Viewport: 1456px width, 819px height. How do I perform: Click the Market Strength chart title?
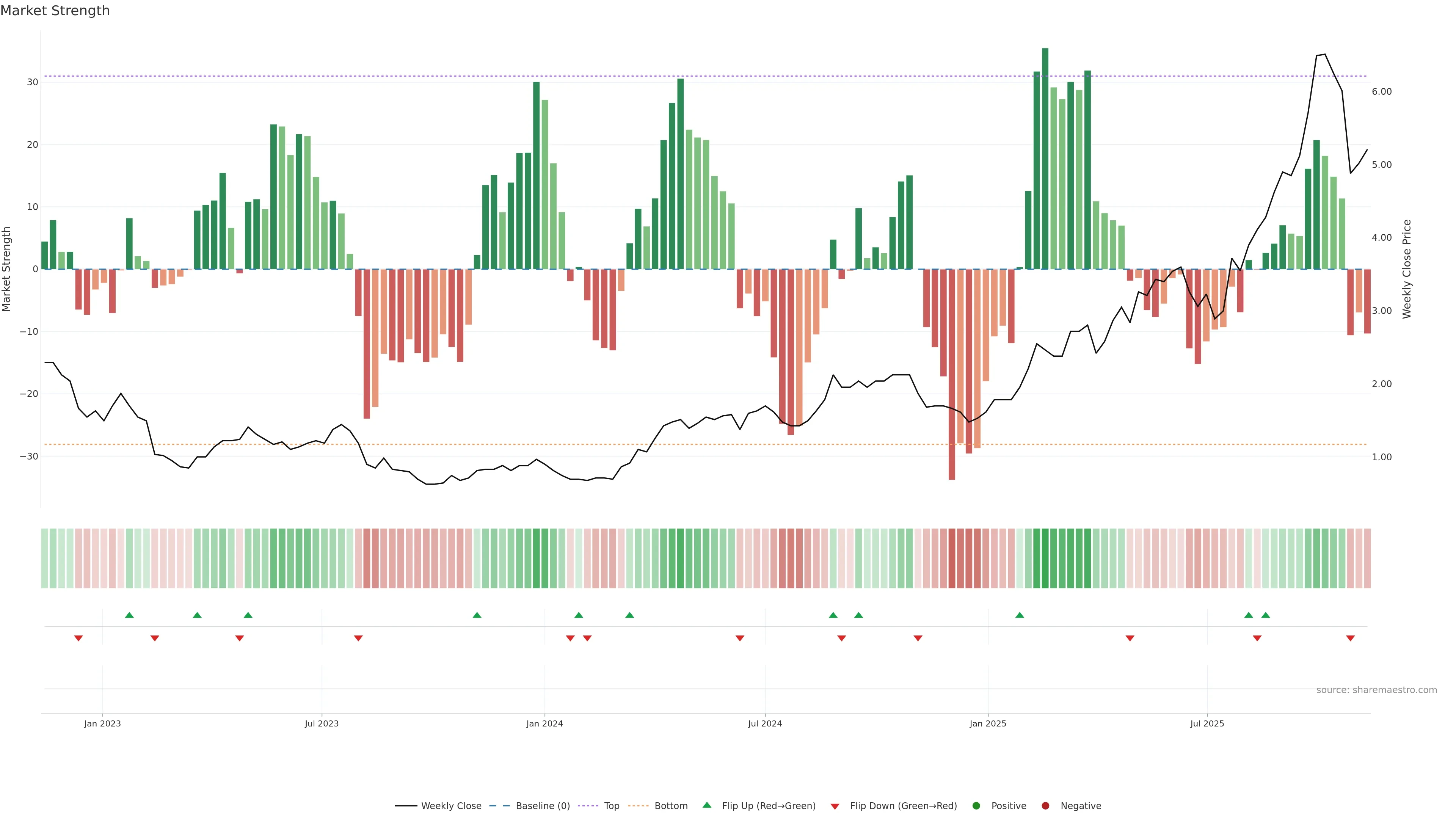point(55,11)
